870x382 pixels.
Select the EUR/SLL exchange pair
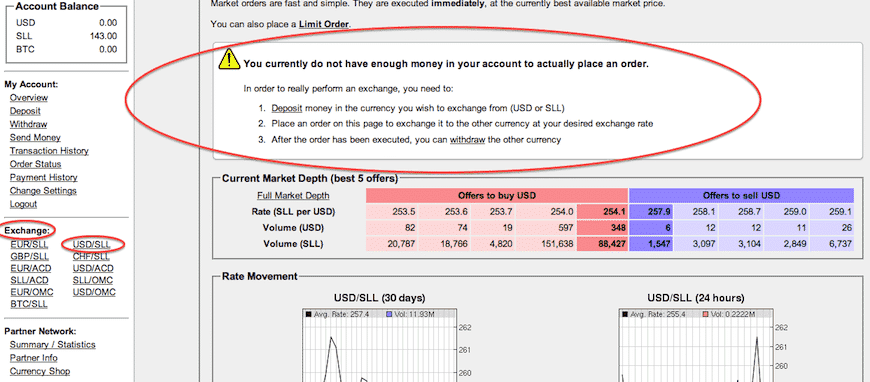pos(29,244)
